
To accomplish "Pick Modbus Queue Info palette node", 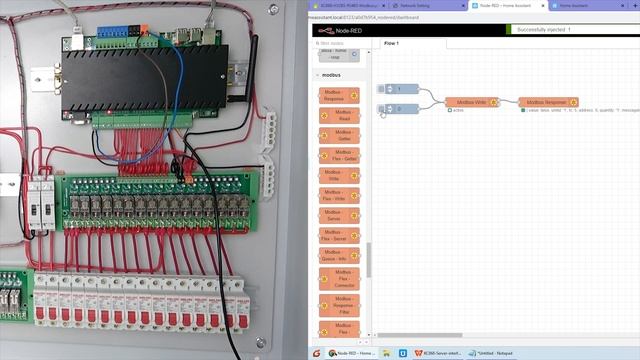I will (x=339, y=256).
